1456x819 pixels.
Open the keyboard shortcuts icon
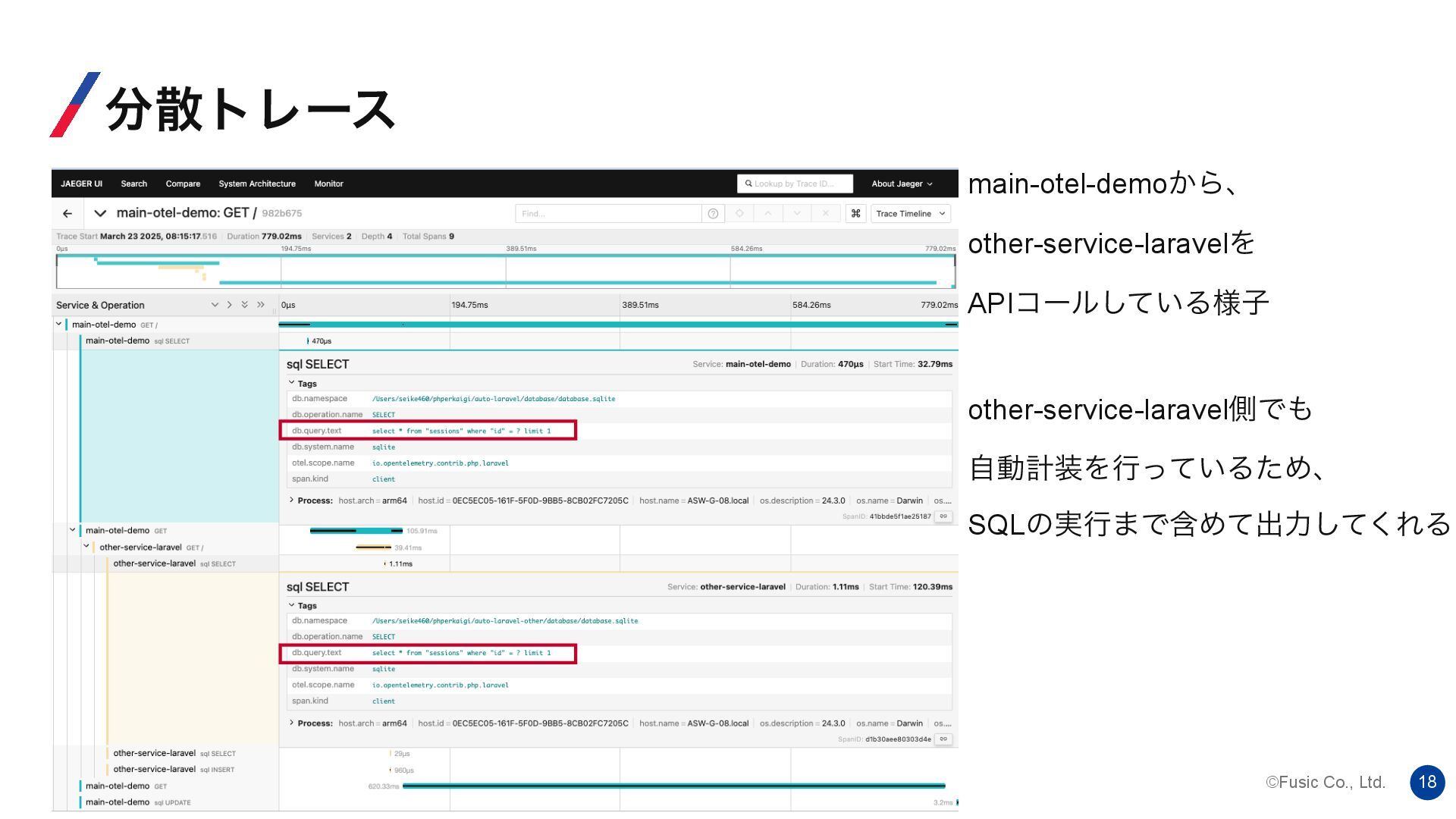click(855, 214)
